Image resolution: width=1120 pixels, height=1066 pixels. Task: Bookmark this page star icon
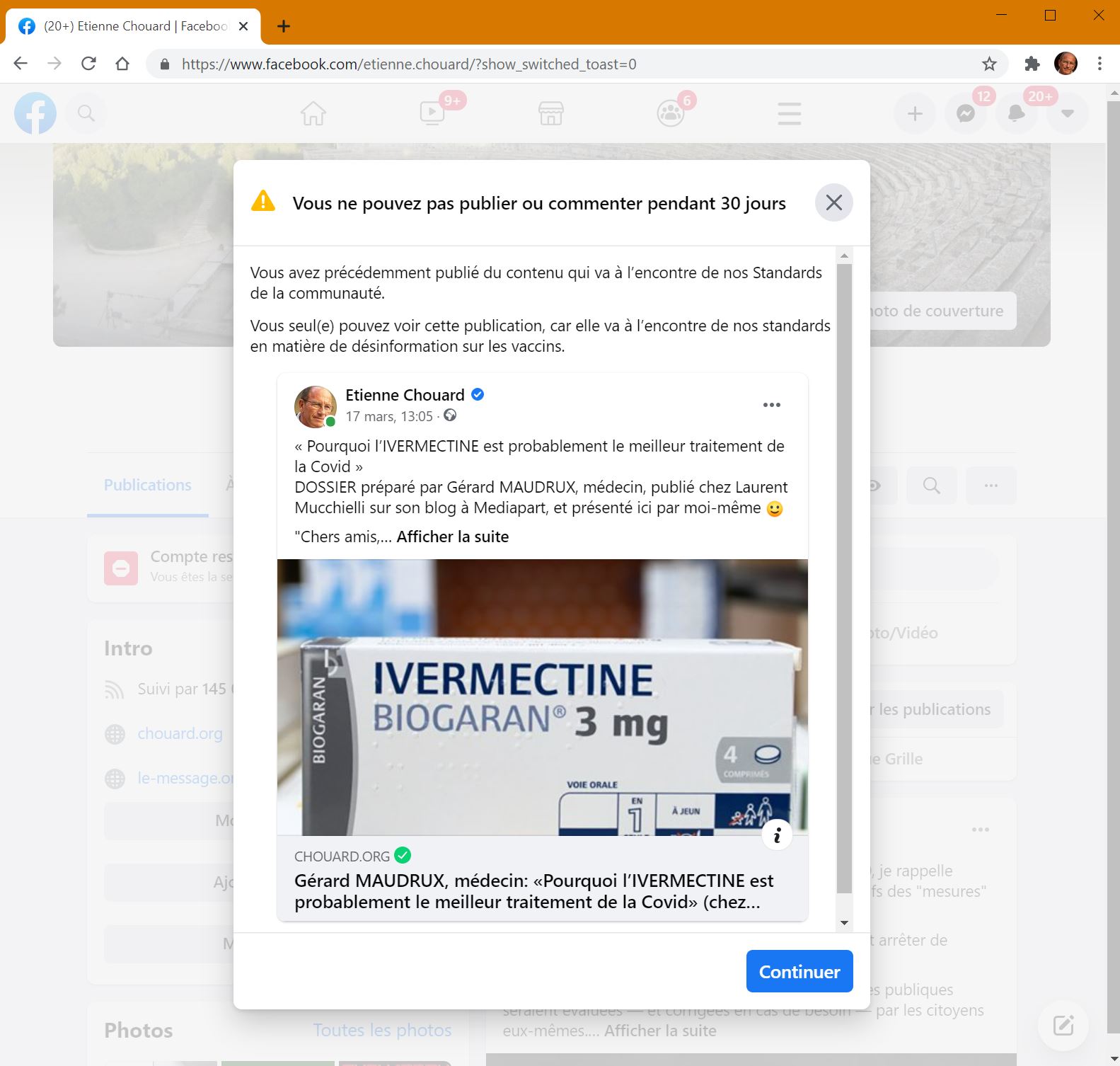click(x=989, y=64)
